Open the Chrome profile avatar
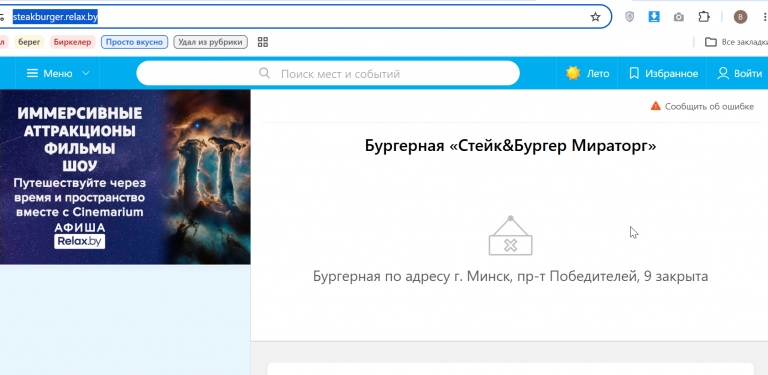The image size is (768, 375). pos(740,17)
